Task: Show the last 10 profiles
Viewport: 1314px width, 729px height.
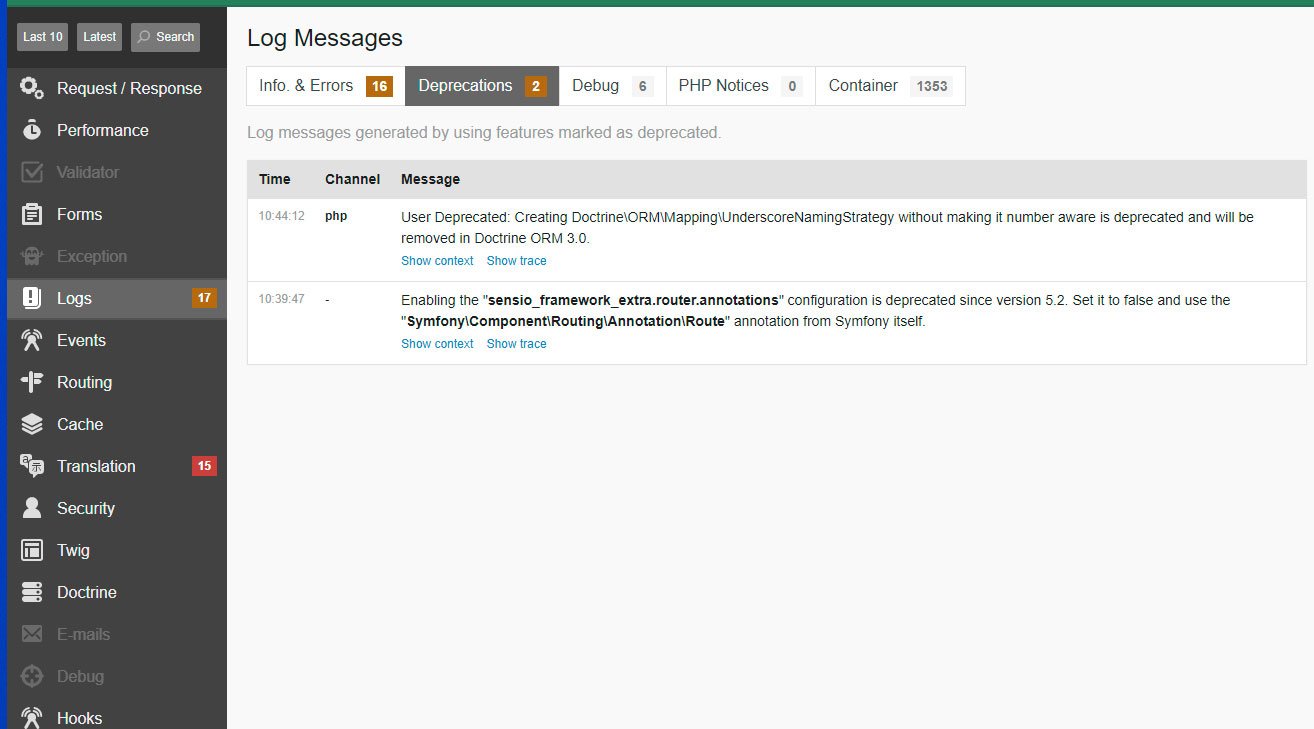Action: point(43,37)
